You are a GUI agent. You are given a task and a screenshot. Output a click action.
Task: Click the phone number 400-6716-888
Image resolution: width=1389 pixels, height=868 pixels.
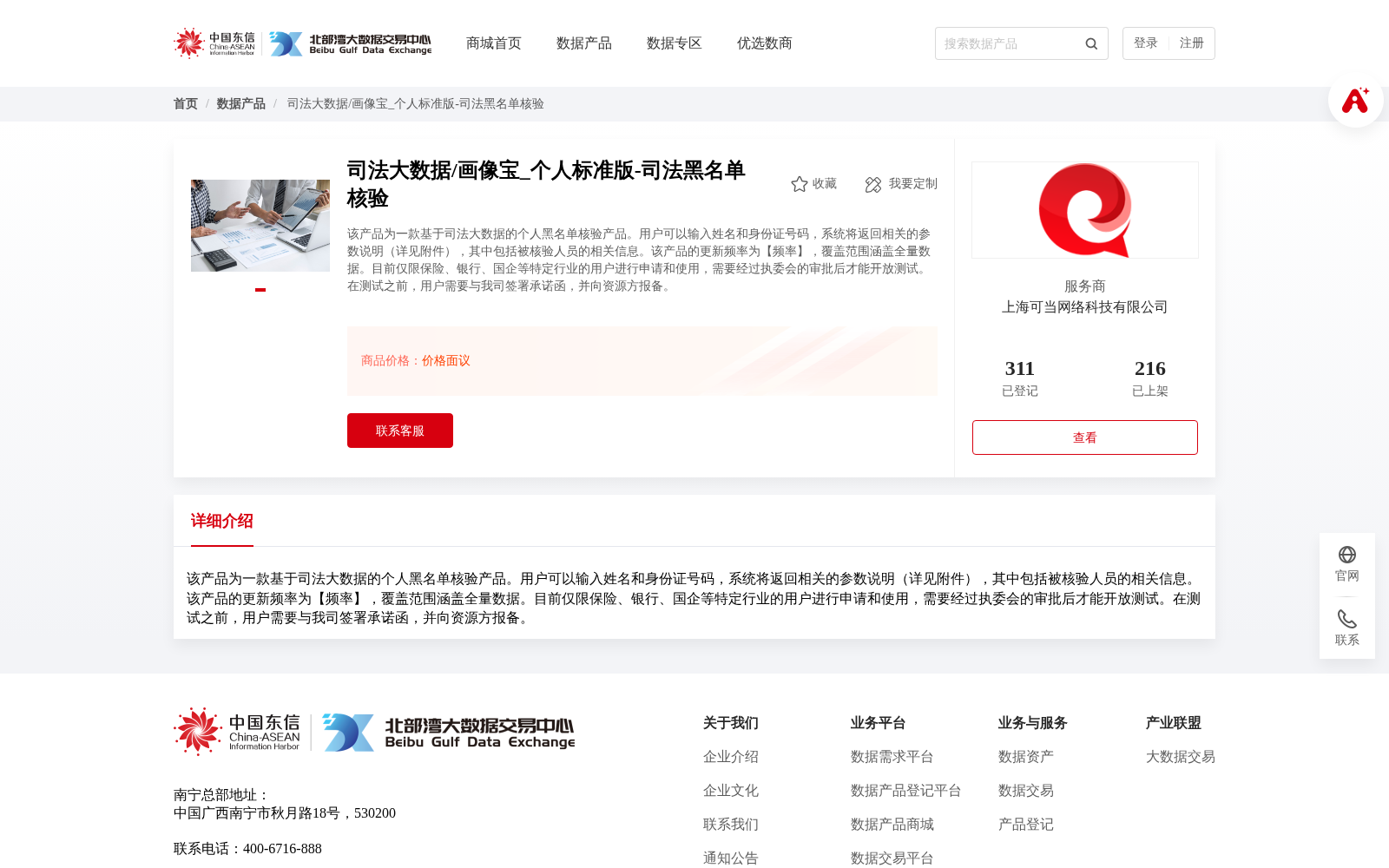(282, 849)
